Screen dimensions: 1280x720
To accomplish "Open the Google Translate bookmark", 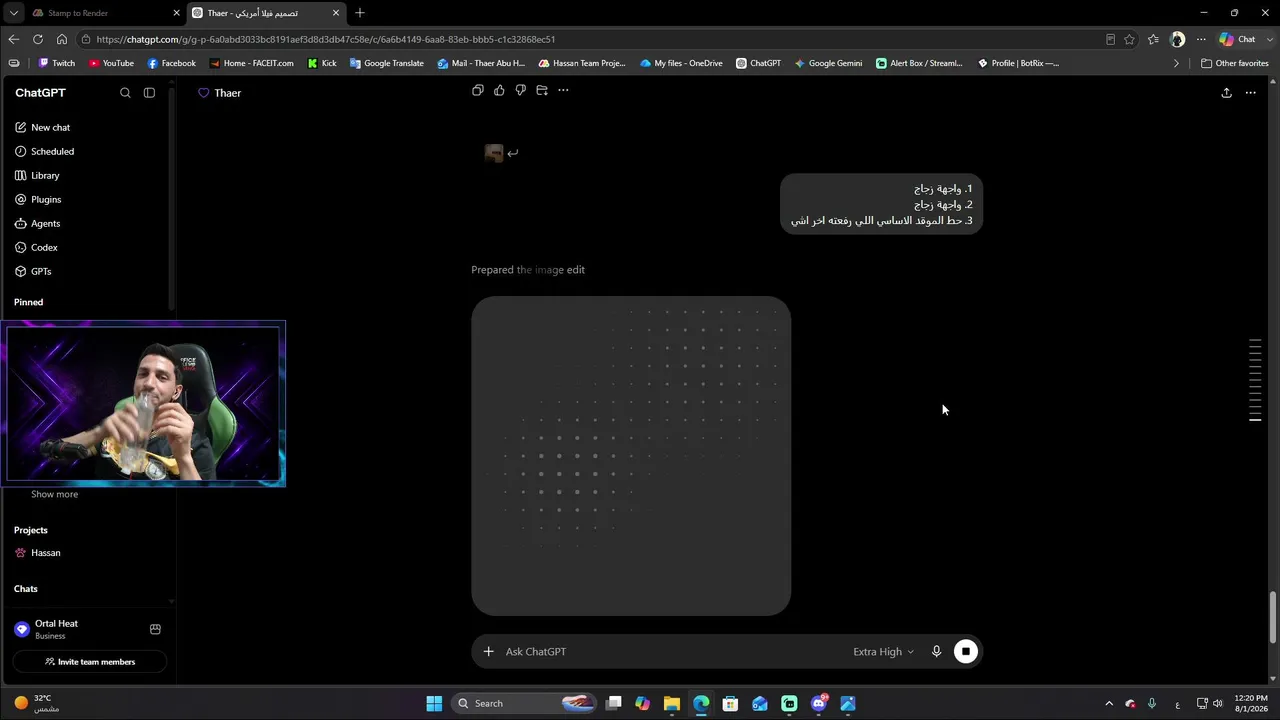I will (x=386, y=63).
